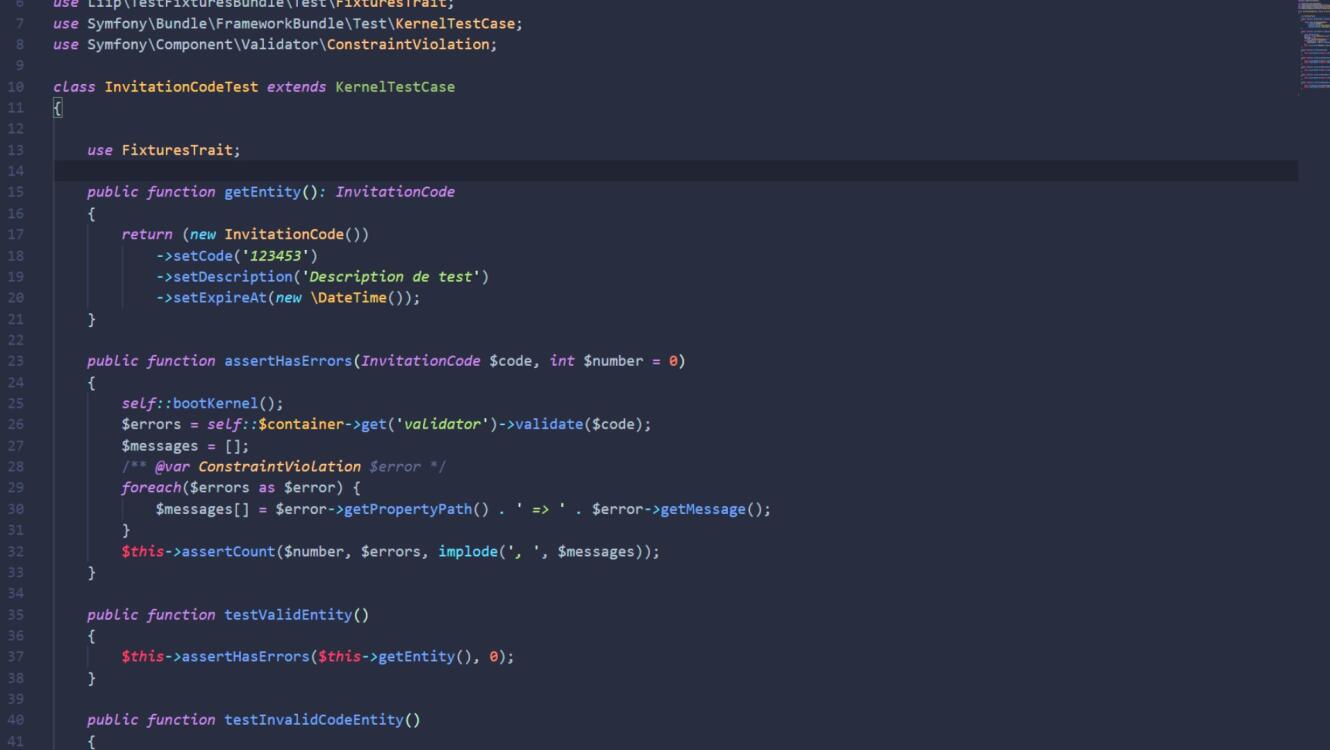1330x750 pixels.
Task: Click the assertHasErrors function declaration name
Action: tap(288, 361)
